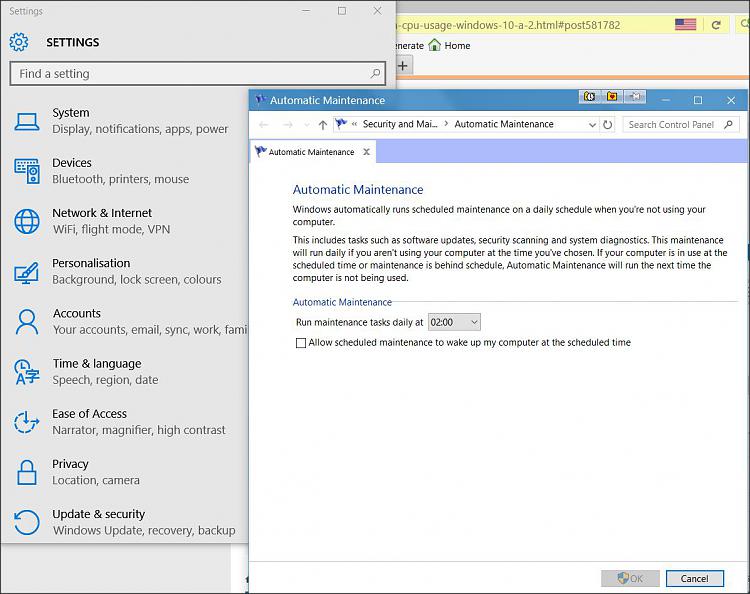
Task: Click the US flag icon in browser address bar
Action: [685, 24]
